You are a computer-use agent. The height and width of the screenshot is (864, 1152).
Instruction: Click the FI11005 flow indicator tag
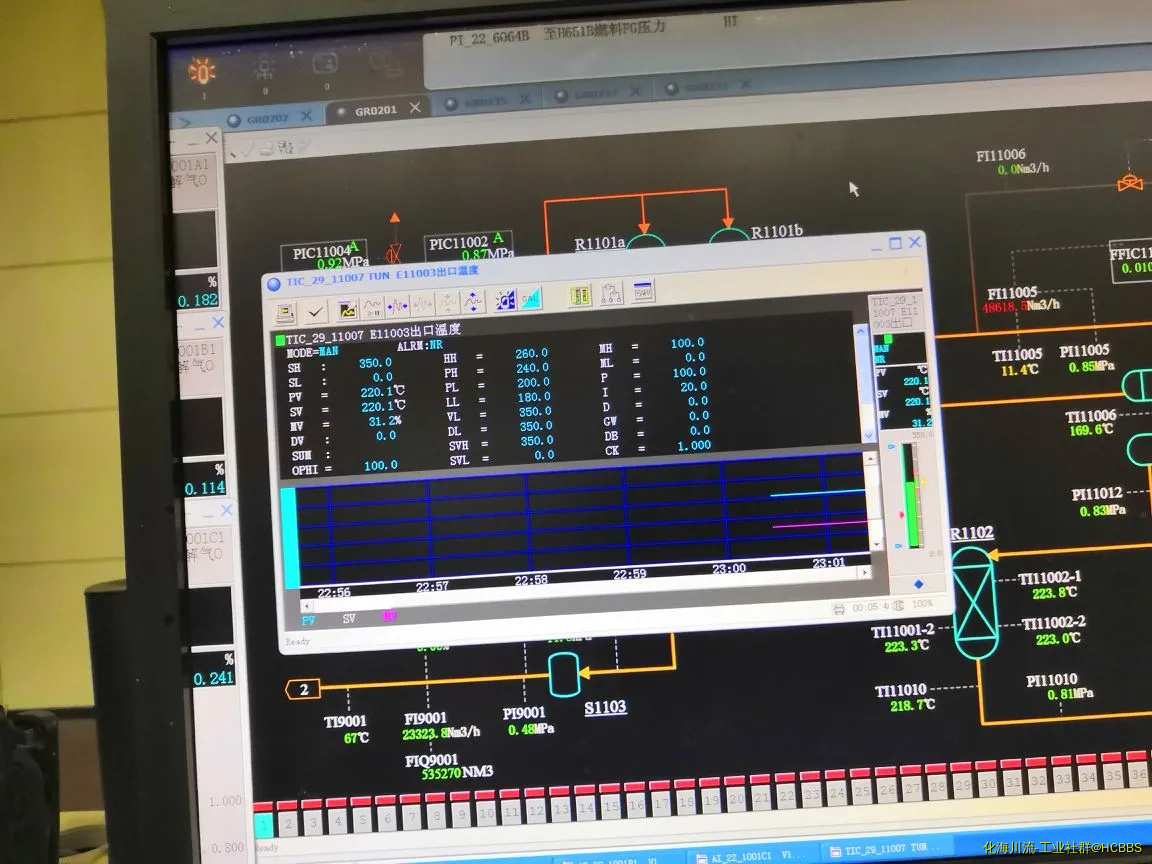pyautogui.click(x=1012, y=292)
